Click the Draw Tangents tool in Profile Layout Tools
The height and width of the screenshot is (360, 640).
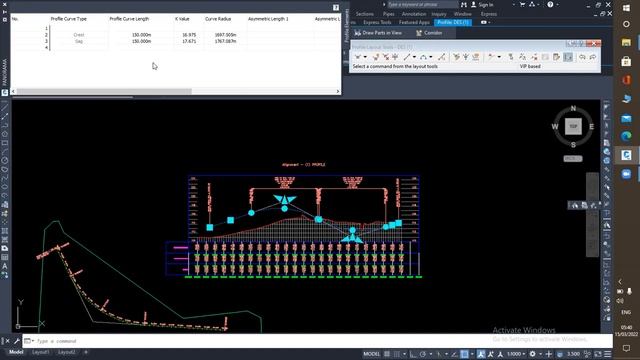point(358,57)
